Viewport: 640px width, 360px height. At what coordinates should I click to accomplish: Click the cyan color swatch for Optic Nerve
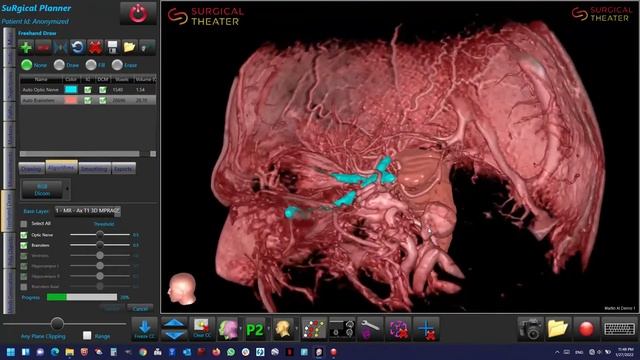pos(71,89)
